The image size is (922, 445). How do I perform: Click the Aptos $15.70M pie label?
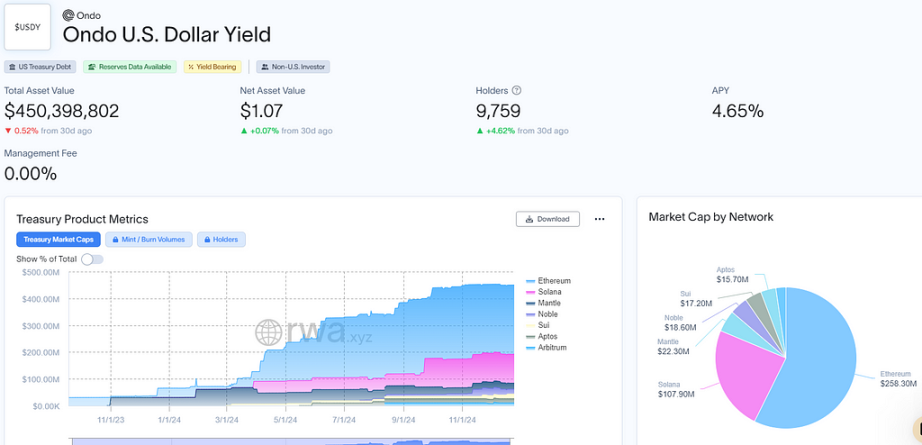[x=733, y=274]
